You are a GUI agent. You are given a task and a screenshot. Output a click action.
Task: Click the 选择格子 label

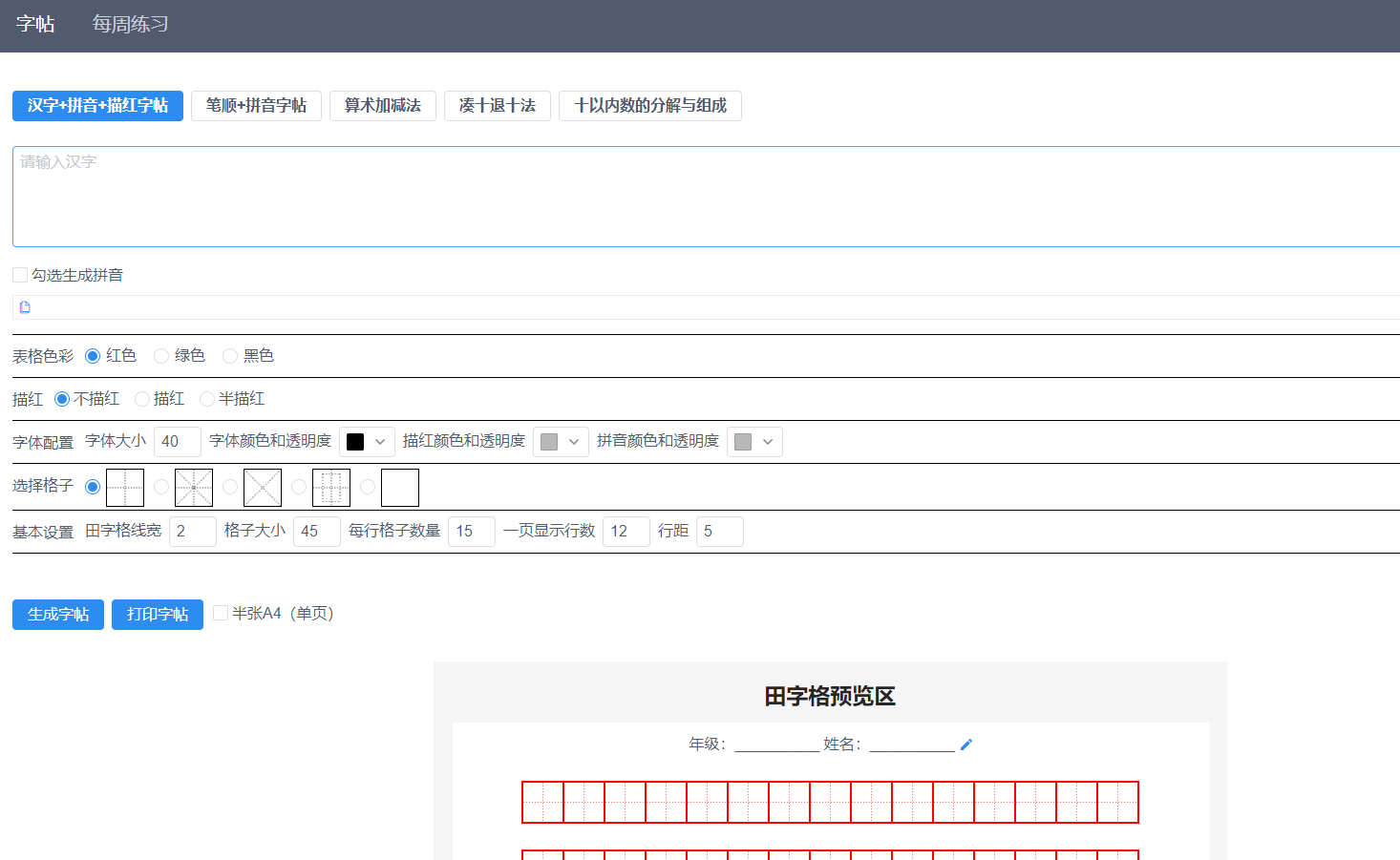click(43, 486)
